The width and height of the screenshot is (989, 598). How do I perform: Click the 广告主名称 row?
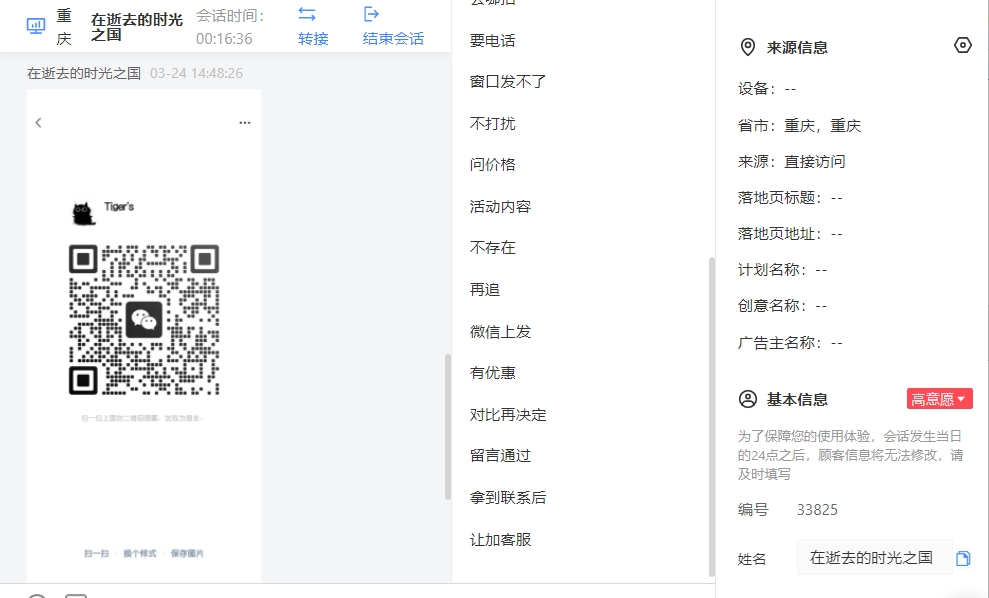(790, 343)
